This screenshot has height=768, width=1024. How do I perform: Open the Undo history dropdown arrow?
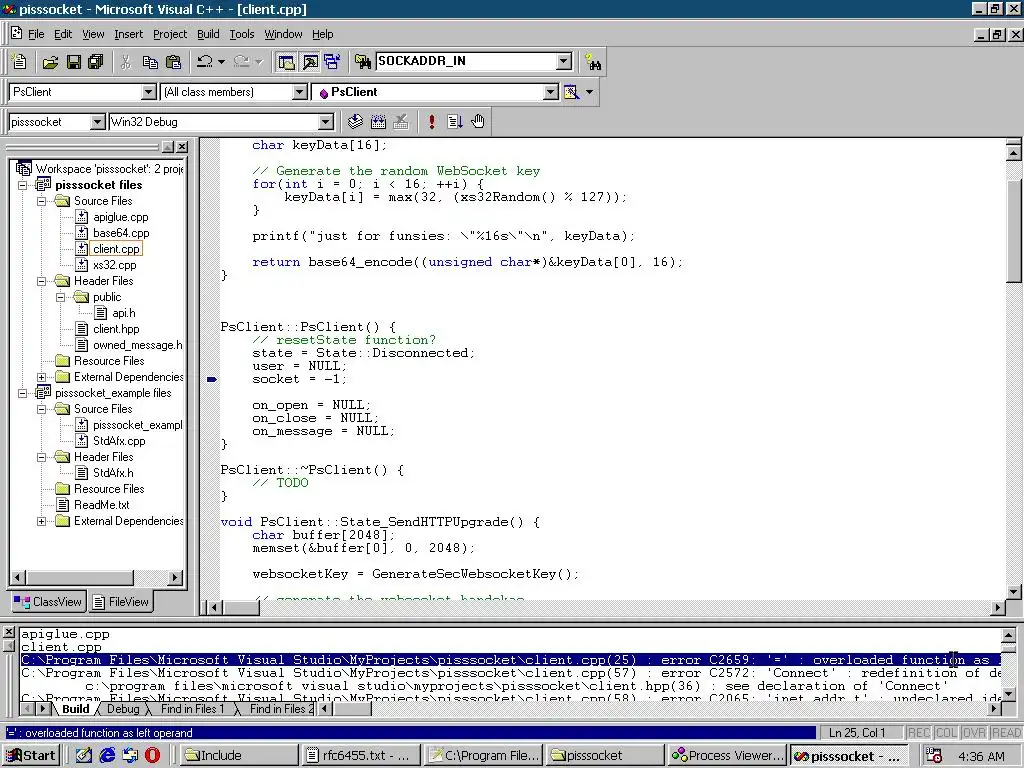coord(221,62)
